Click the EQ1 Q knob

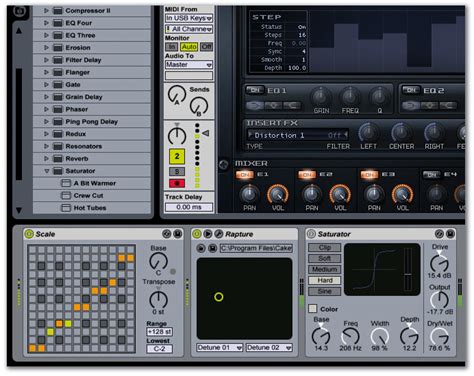pos(379,97)
